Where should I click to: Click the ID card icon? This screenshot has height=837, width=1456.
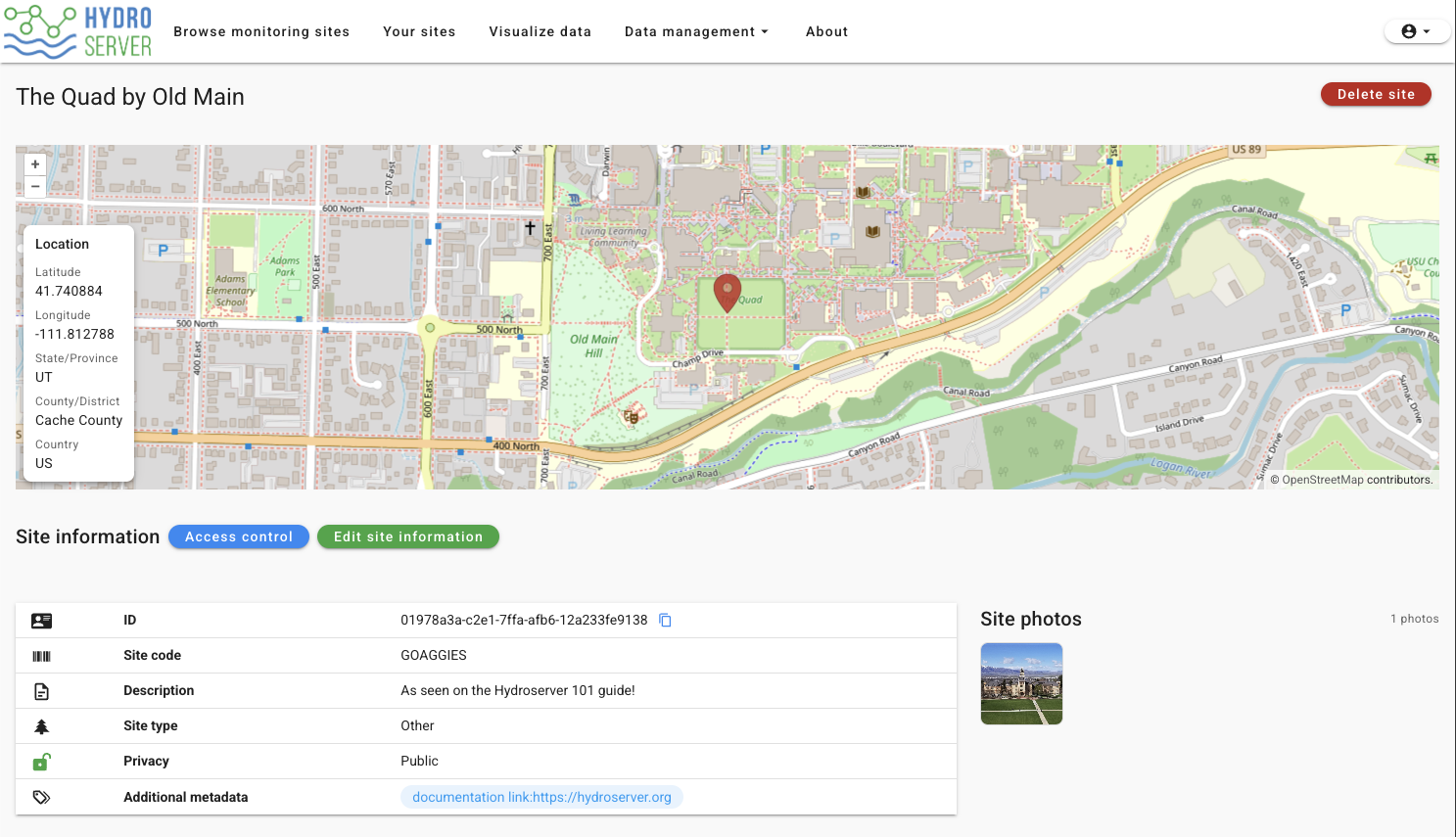41,621
